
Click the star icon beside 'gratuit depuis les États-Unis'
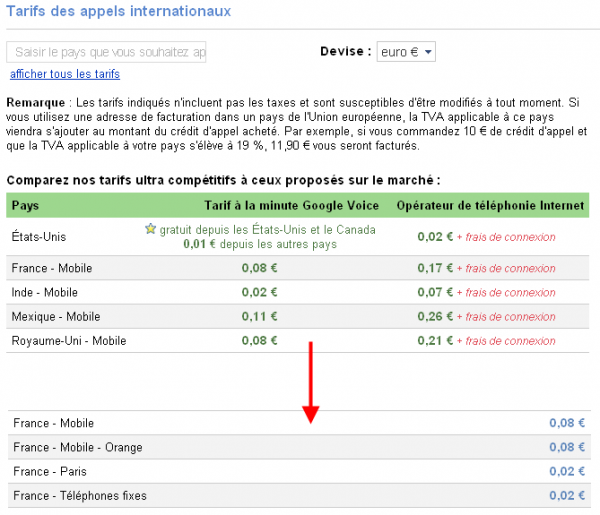coord(150,229)
